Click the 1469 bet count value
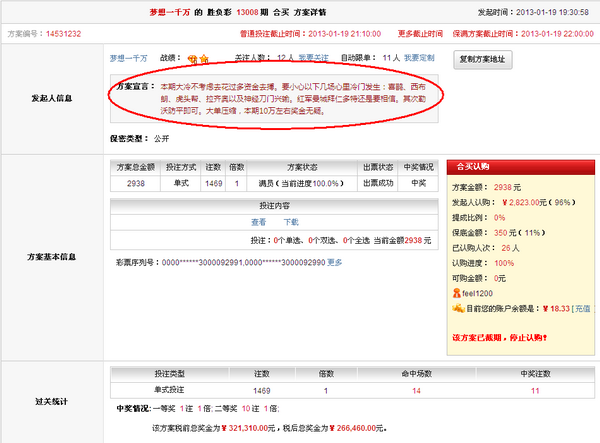The height and width of the screenshot is (443, 600). 211,184
